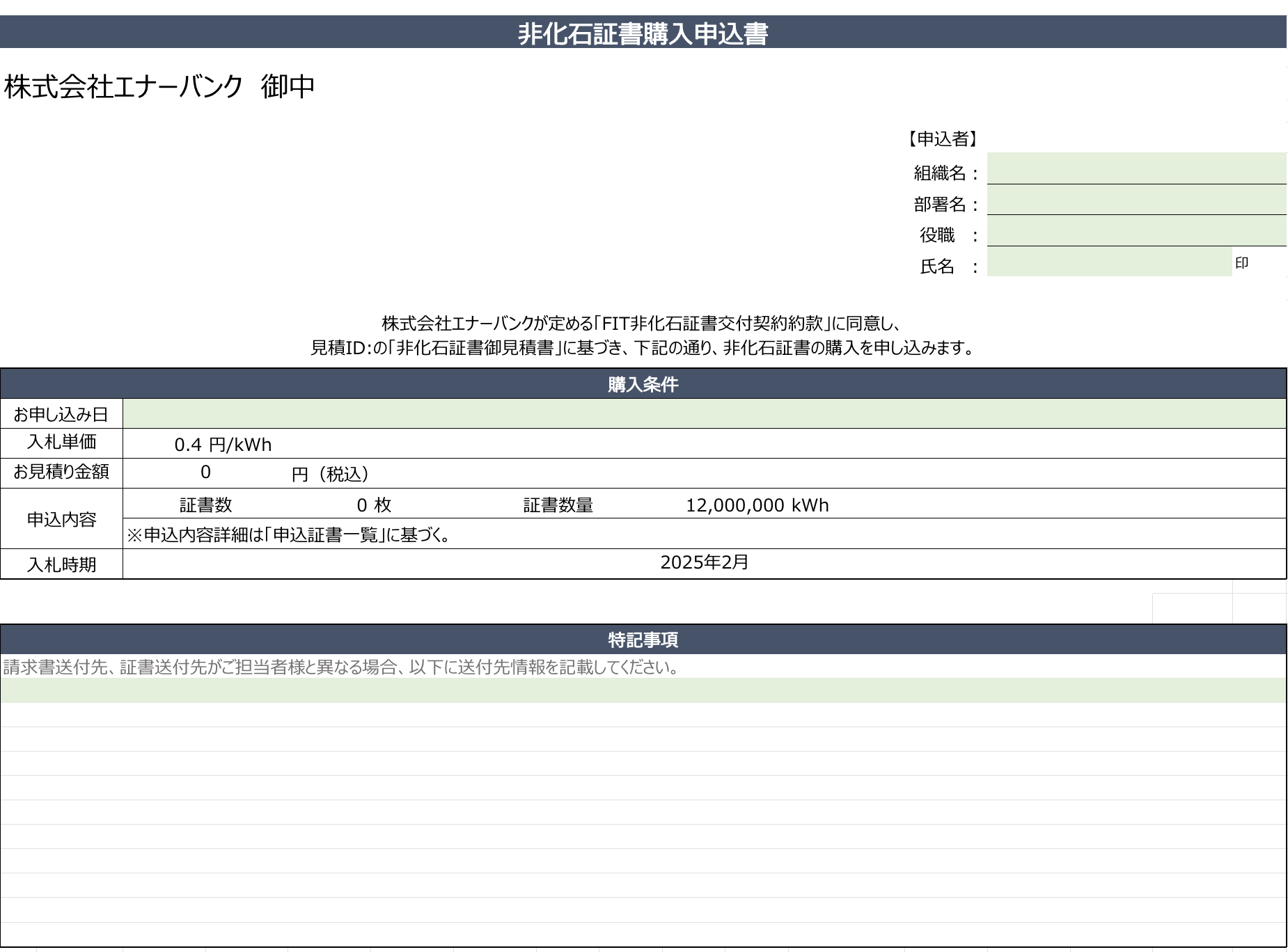Screen dimensions: 1288x952
Task: Click the 組織名 input field
Action: [1136, 168]
